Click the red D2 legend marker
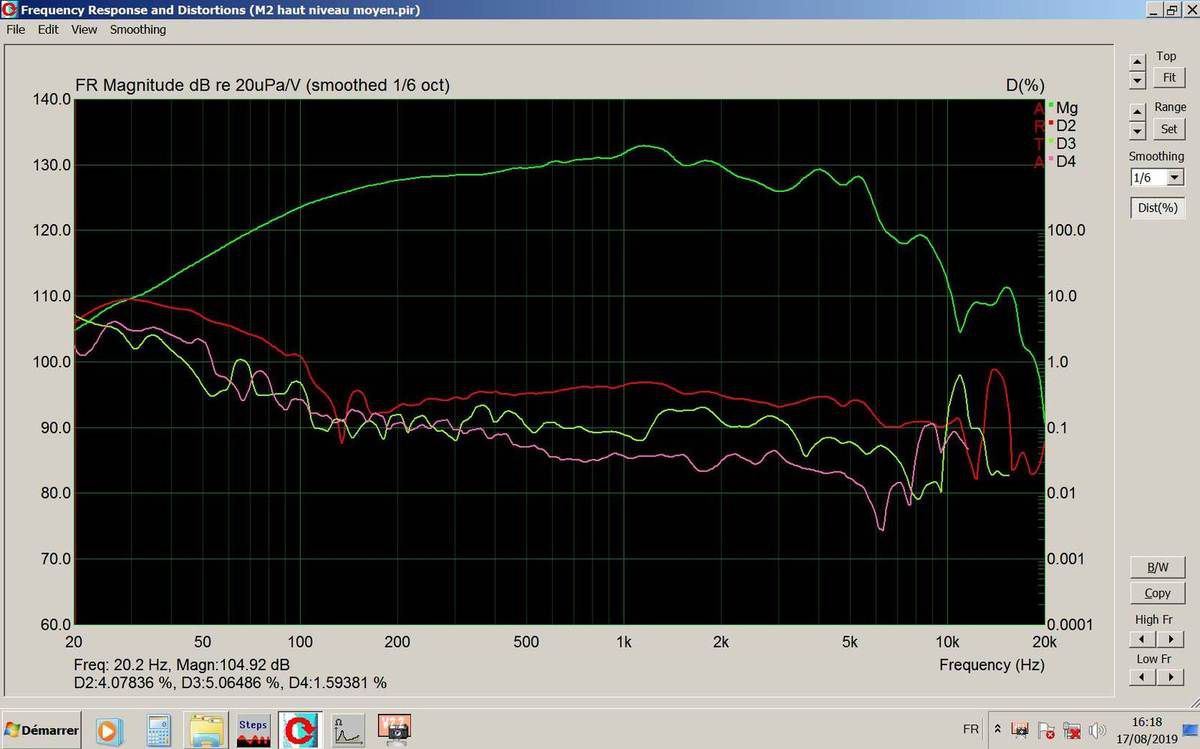 pyautogui.click(x=1050, y=125)
